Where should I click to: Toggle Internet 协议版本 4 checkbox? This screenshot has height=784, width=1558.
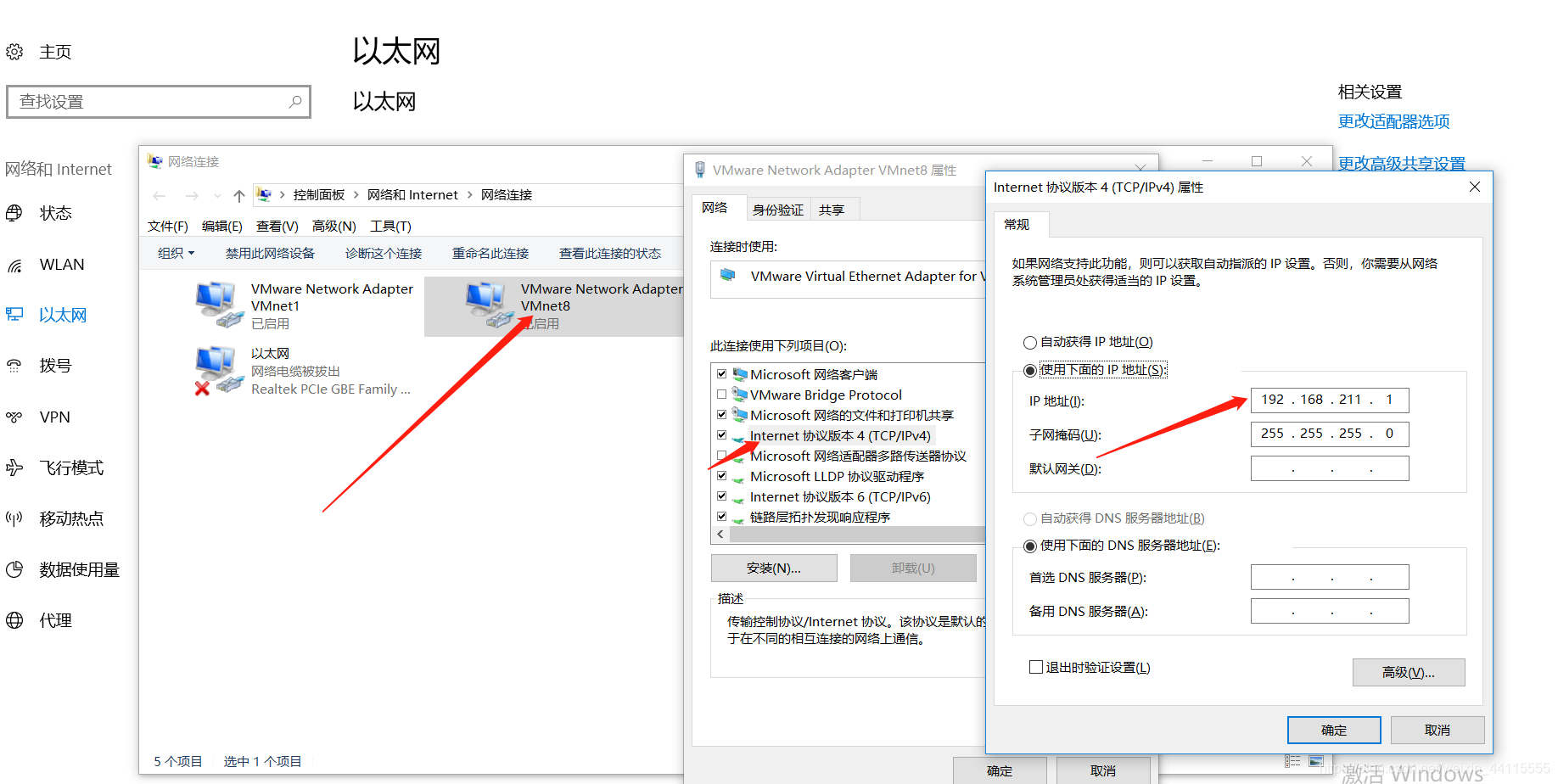pos(721,435)
